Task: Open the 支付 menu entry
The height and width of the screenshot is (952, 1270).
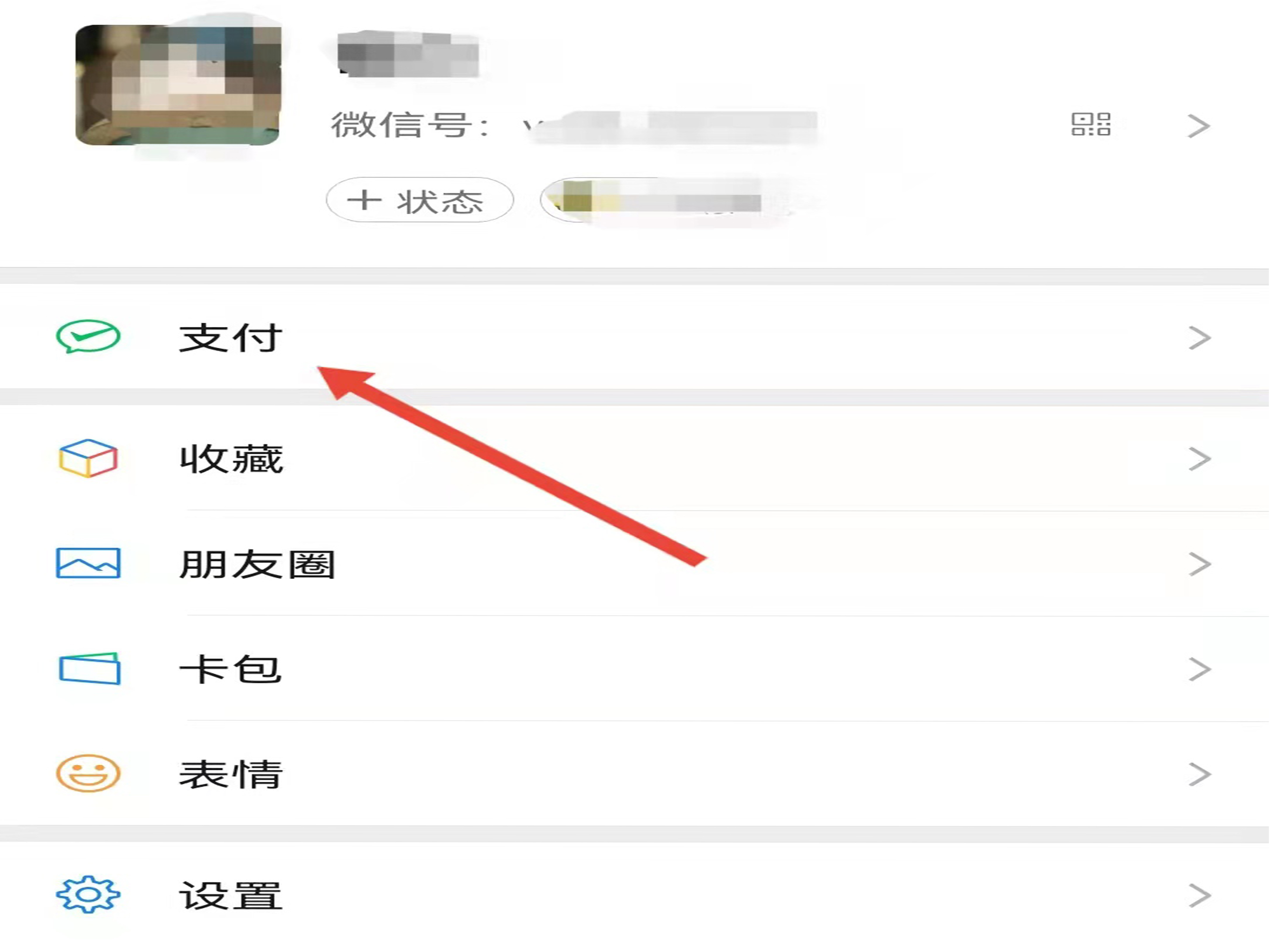Action: [x=635, y=337]
